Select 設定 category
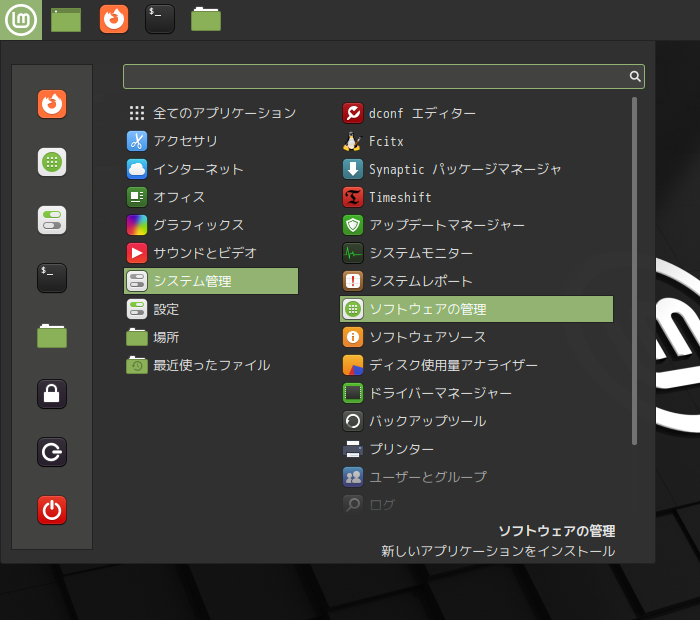This screenshot has width=700, height=620. click(211, 309)
